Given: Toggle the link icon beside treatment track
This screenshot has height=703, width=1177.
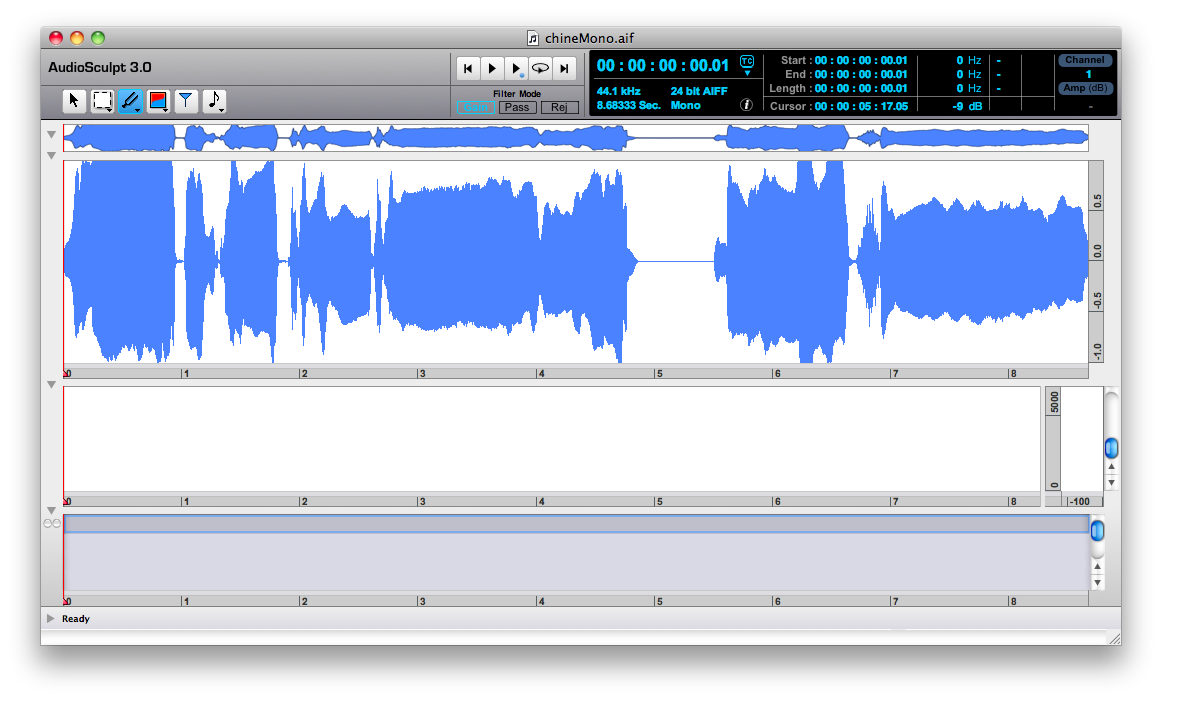Looking at the screenshot, I should coord(52,524).
